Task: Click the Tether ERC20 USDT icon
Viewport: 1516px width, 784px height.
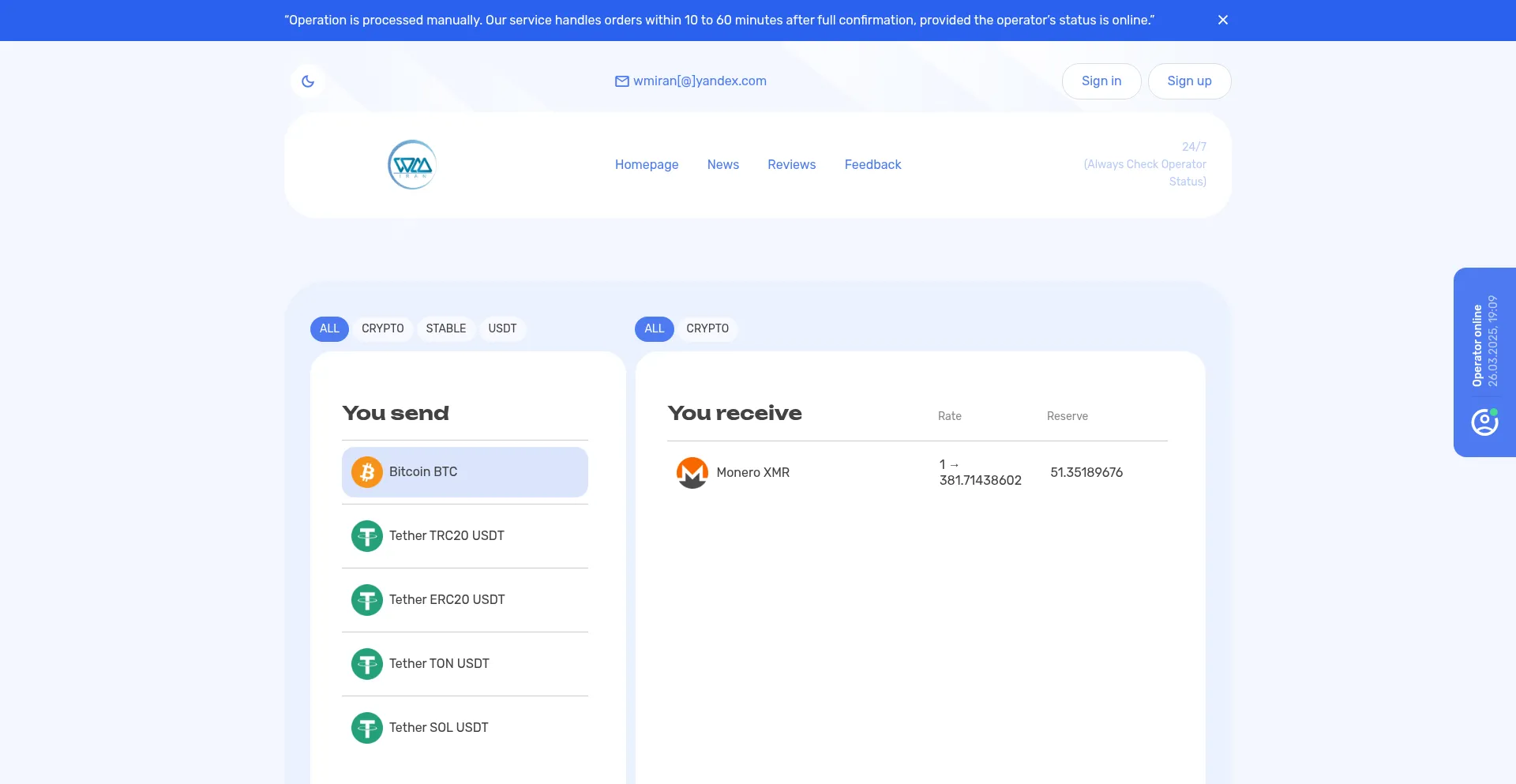Action: click(367, 600)
